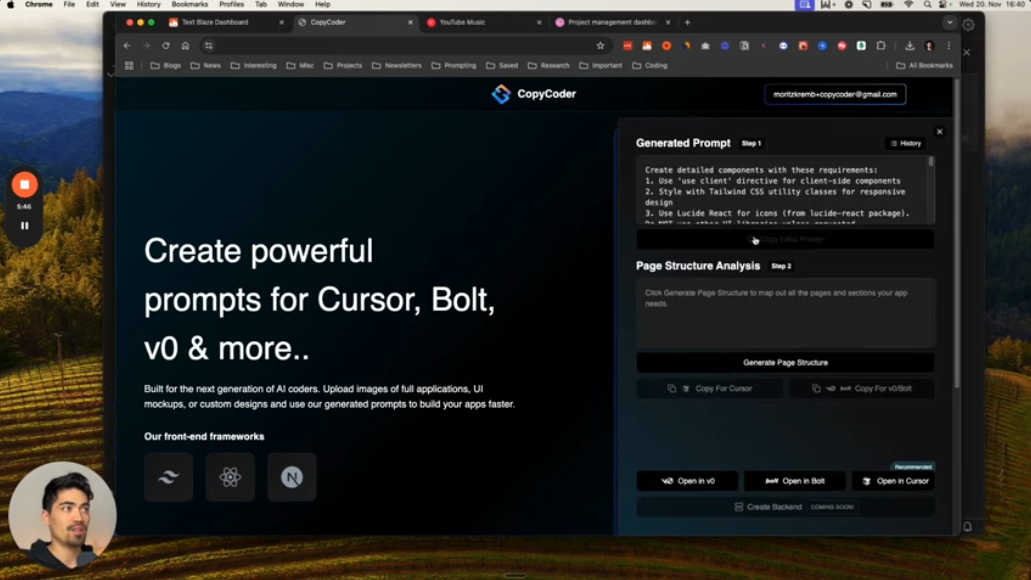Click the Generate Page Structure button
The width and height of the screenshot is (1031, 580).
pos(785,362)
